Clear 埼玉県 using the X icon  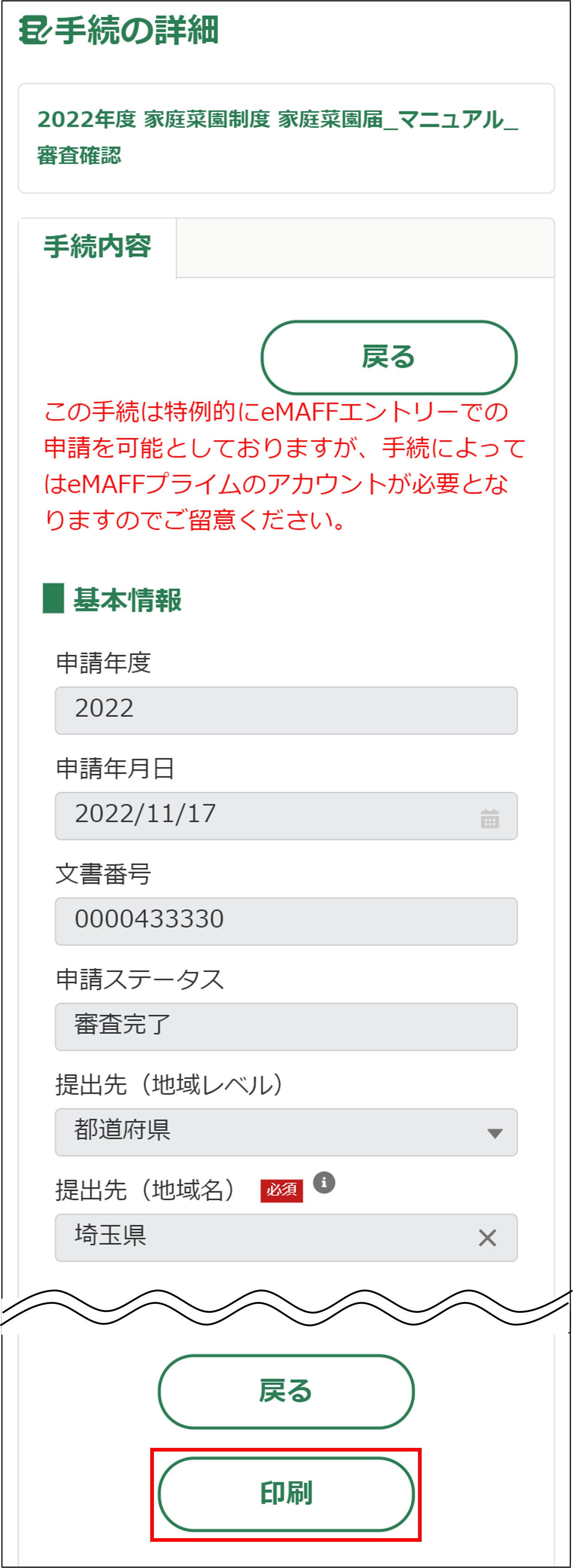(x=487, y=1238)
